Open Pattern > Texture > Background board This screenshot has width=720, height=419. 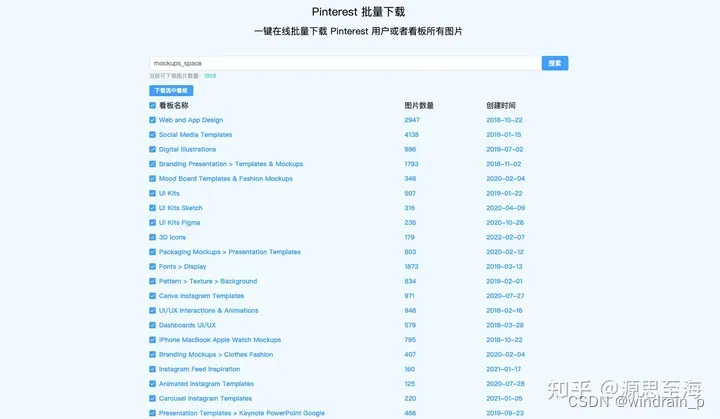click(x=208, y=281)
